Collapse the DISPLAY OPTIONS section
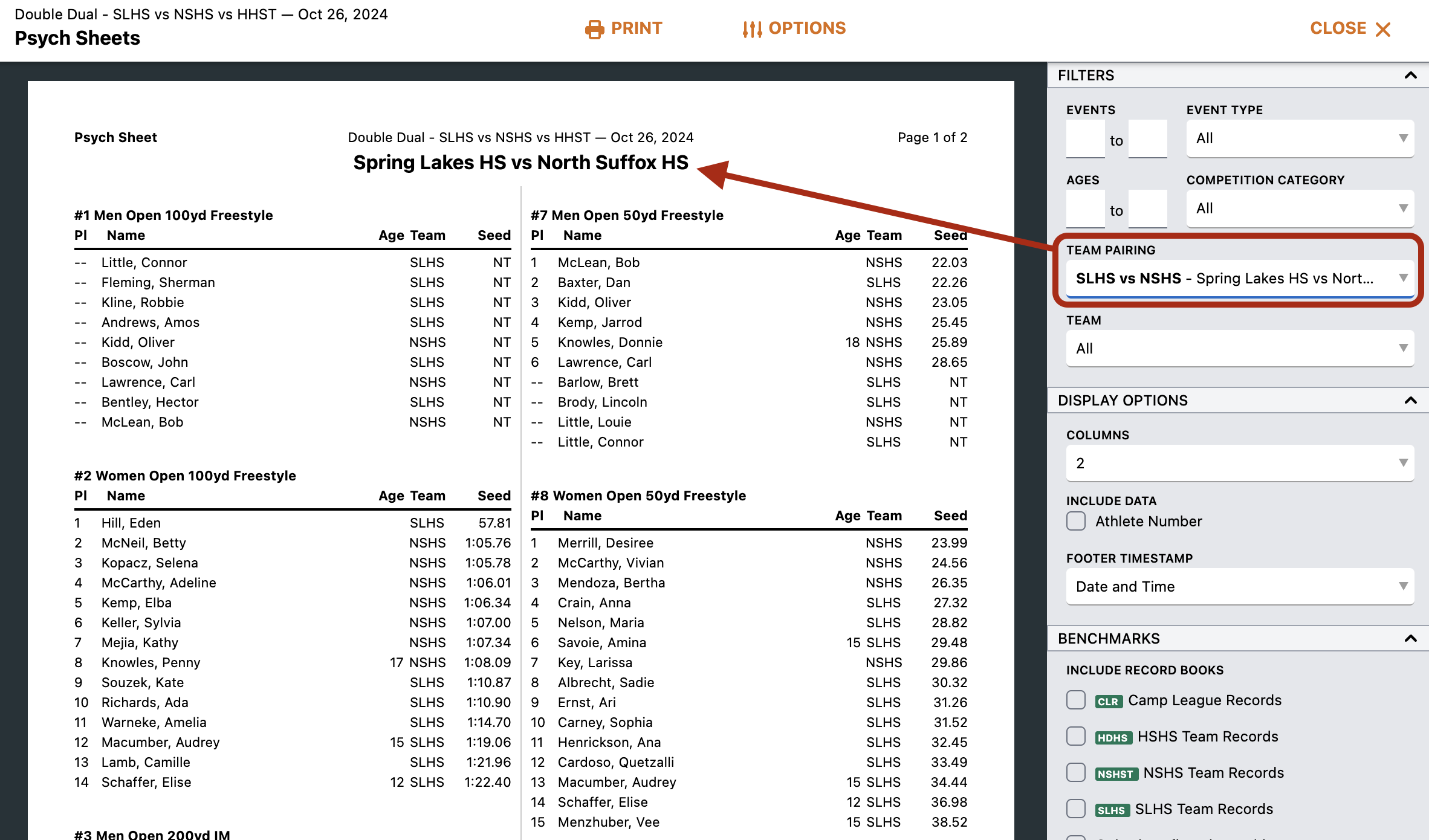 [1411, 401]
